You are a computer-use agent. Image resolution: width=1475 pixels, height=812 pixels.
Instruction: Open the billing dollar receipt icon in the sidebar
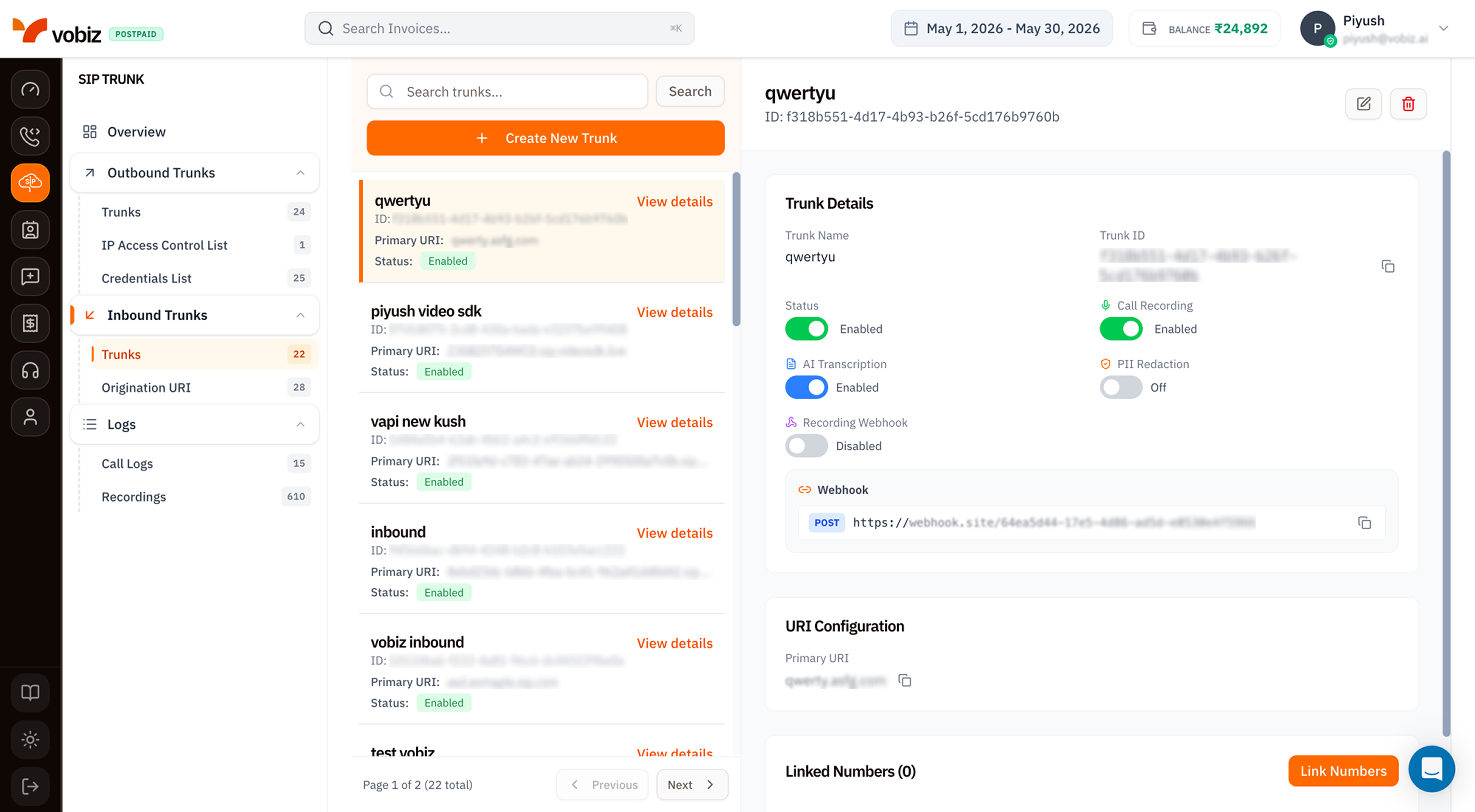(x=30, y=324)
